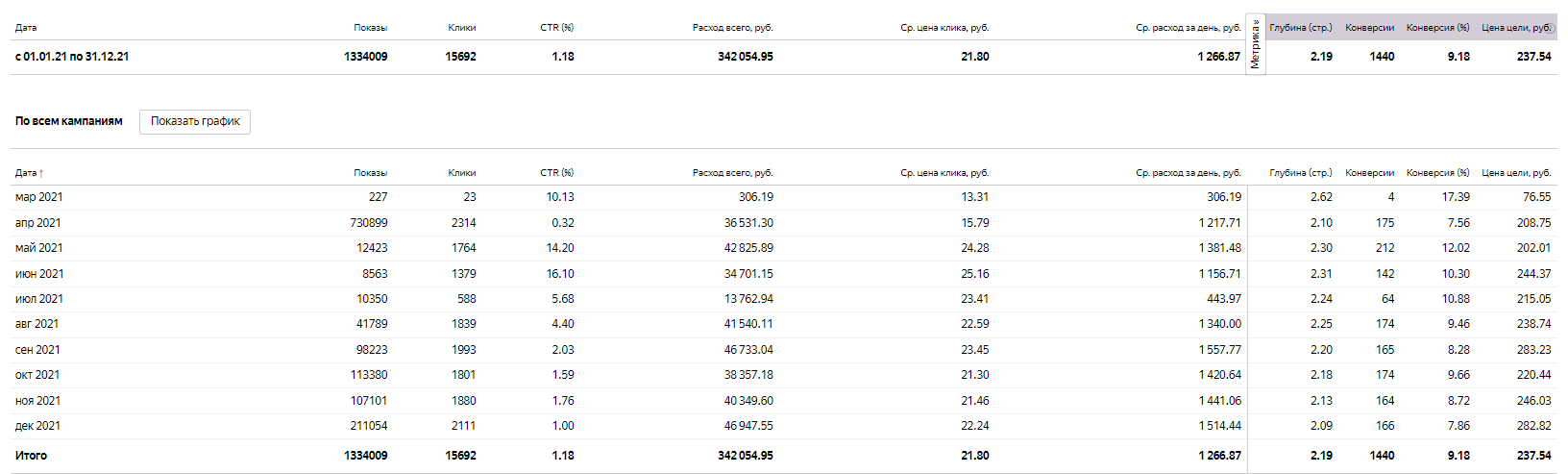Select the апр 2021 row date
The image size is (1568, 474).
(38, 223)
